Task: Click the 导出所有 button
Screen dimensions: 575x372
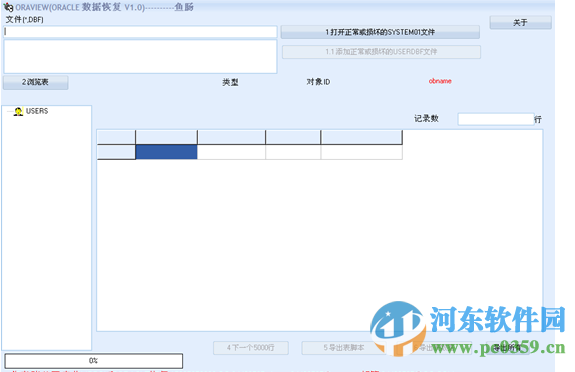Action: pyautogui.click(x=508, y=348)
